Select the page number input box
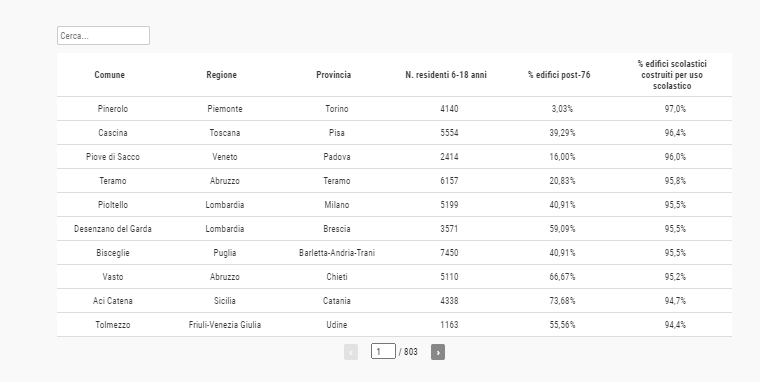The height and width of the screenshot is (382, 760). coord(383,351)
